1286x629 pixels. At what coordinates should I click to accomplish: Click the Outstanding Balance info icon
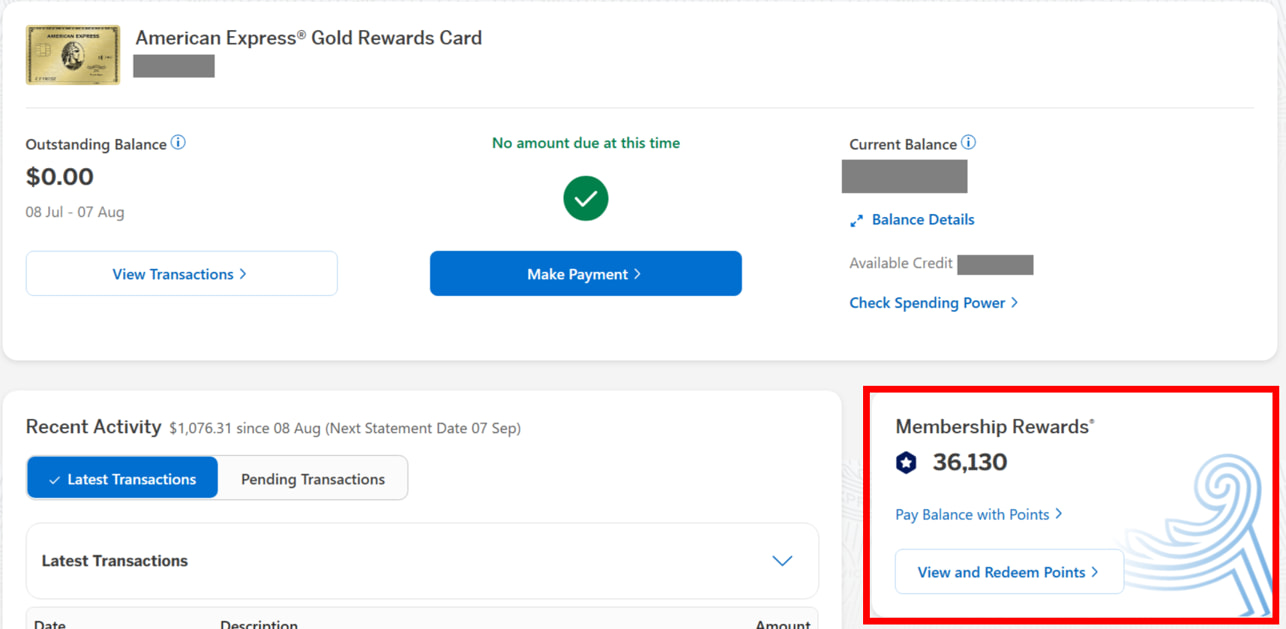[x=178, y=143]
